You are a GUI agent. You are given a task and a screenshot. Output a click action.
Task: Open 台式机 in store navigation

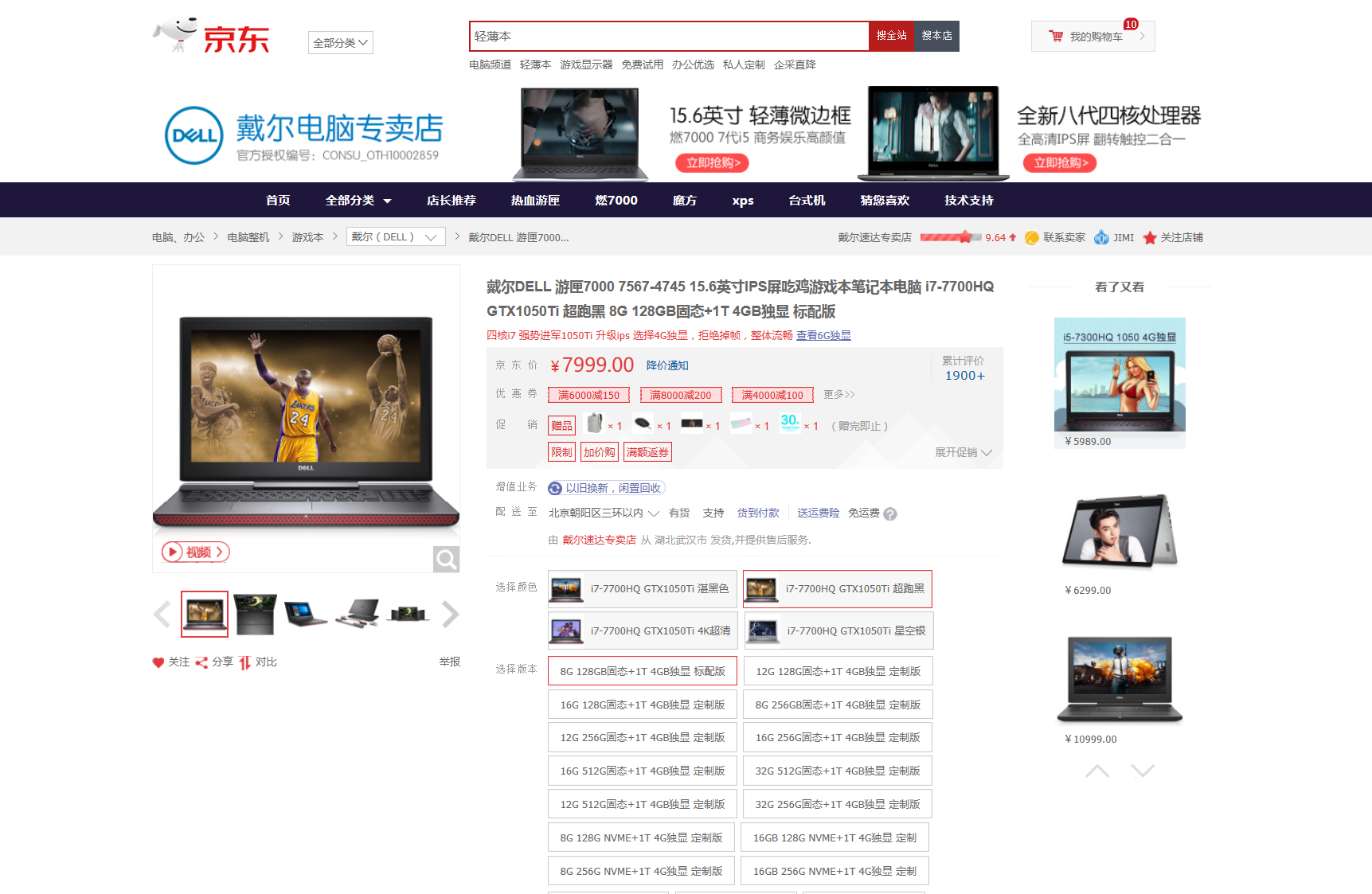point(807,201)
